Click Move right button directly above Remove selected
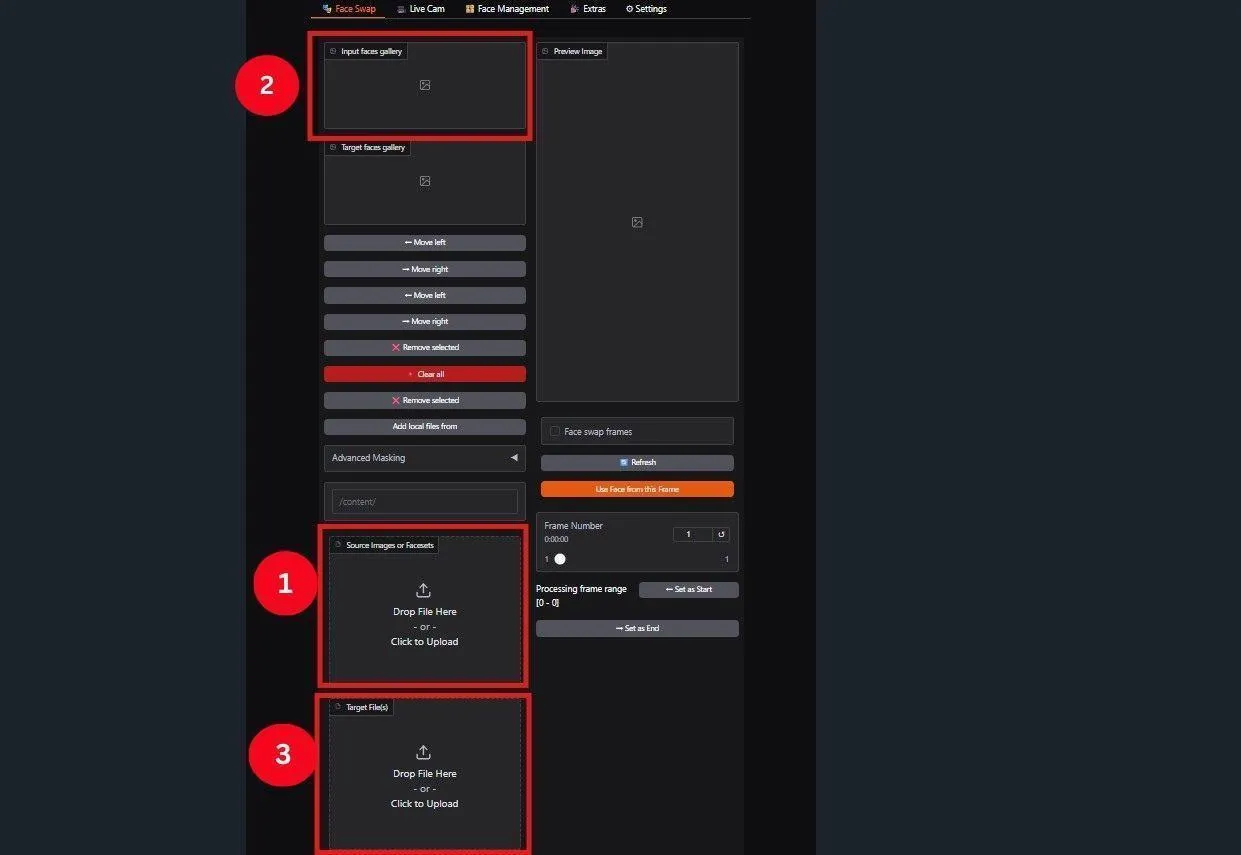1241x855 pixels. pyautogui.click(x=425, y=322)
